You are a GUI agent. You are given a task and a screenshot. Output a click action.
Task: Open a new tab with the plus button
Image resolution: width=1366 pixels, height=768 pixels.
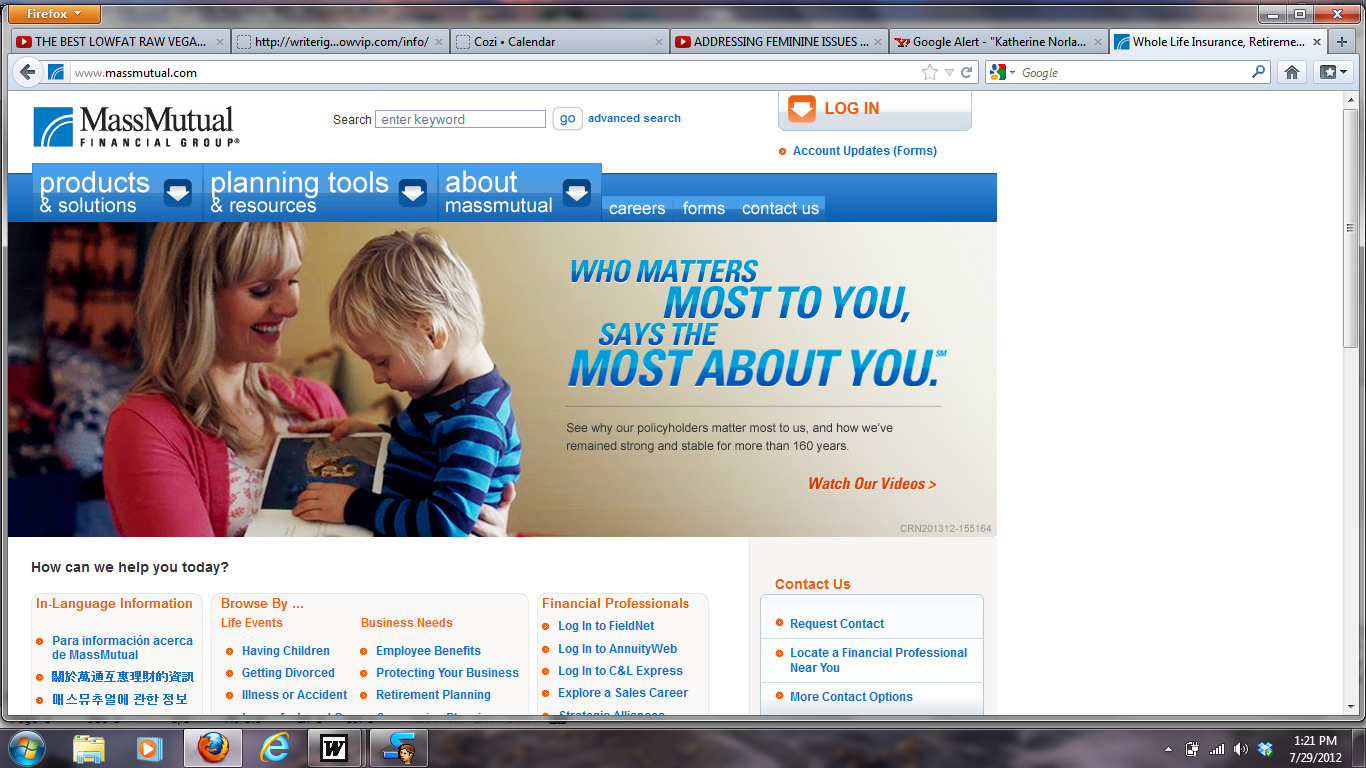pos(1342,42)
